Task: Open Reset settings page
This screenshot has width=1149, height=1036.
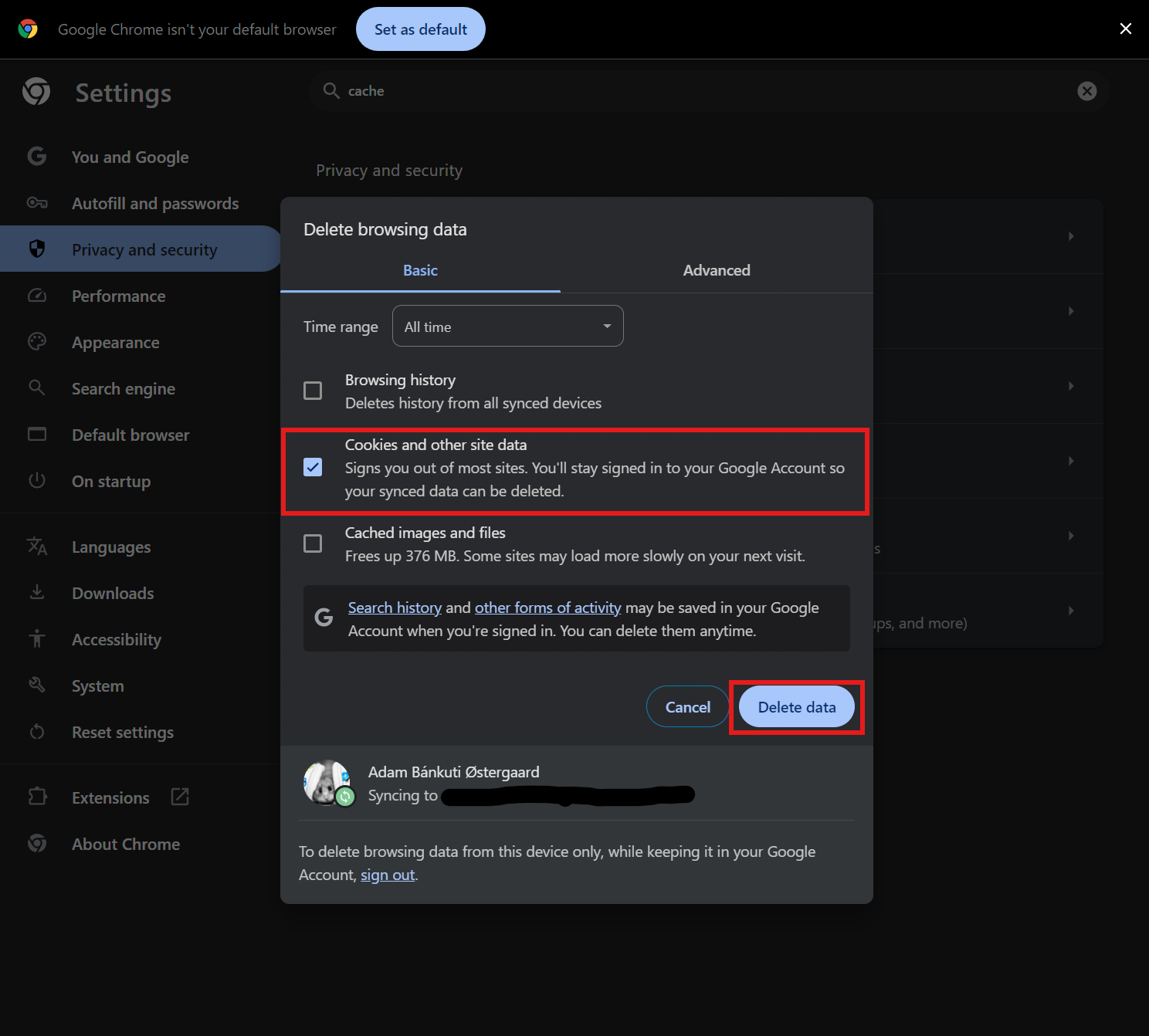Action: click(x=123, y=733)
